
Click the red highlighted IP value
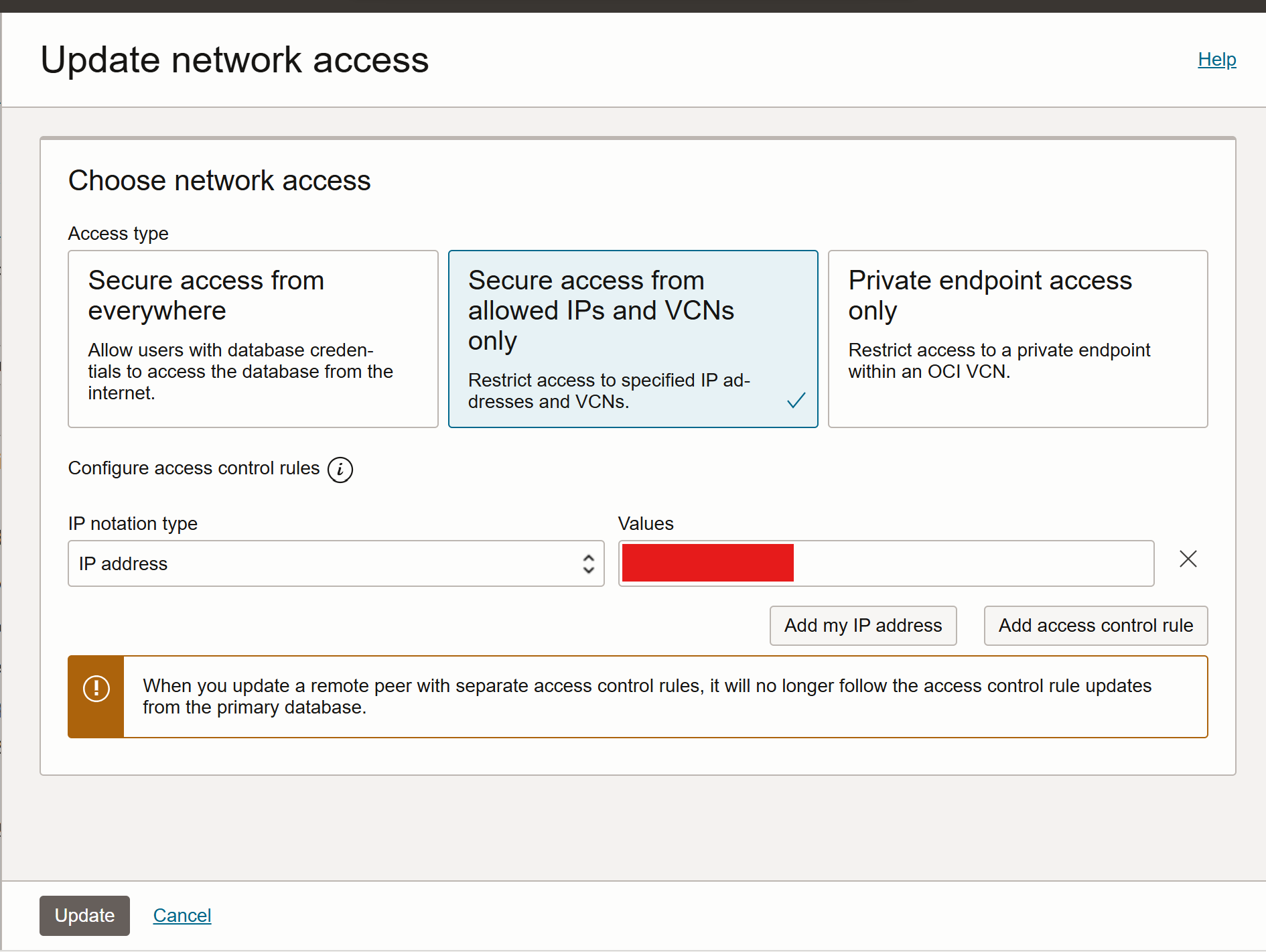[x=707, y=563]
